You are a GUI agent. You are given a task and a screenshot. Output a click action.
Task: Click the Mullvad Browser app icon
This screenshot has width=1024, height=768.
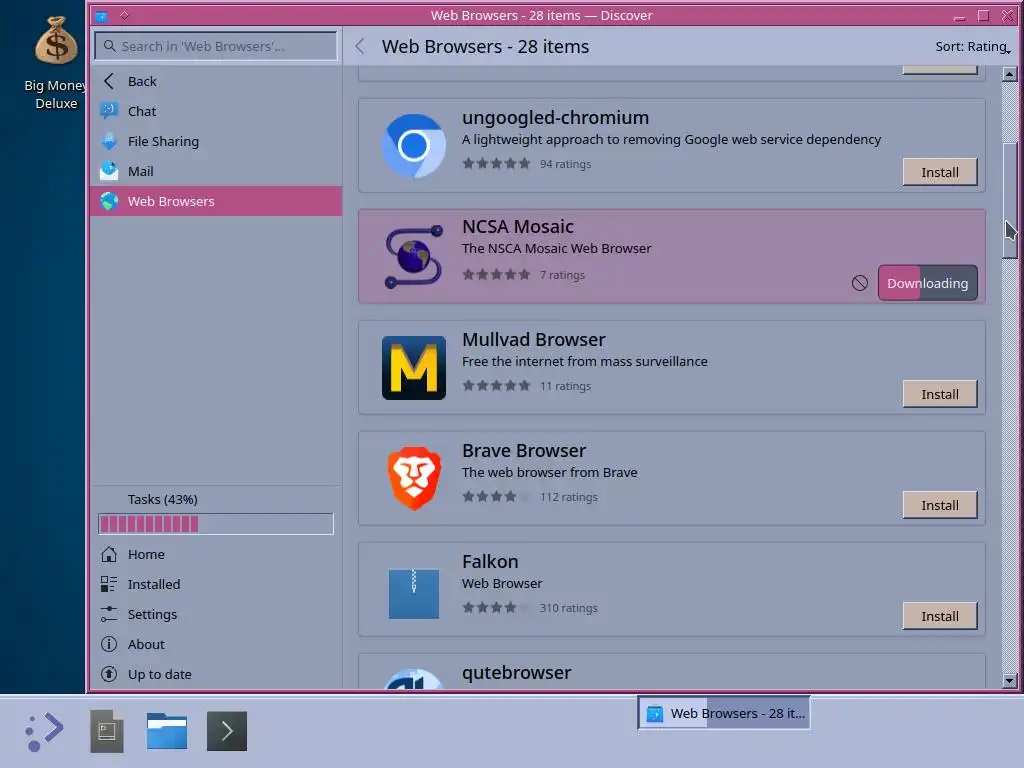[x=413, y=368]
